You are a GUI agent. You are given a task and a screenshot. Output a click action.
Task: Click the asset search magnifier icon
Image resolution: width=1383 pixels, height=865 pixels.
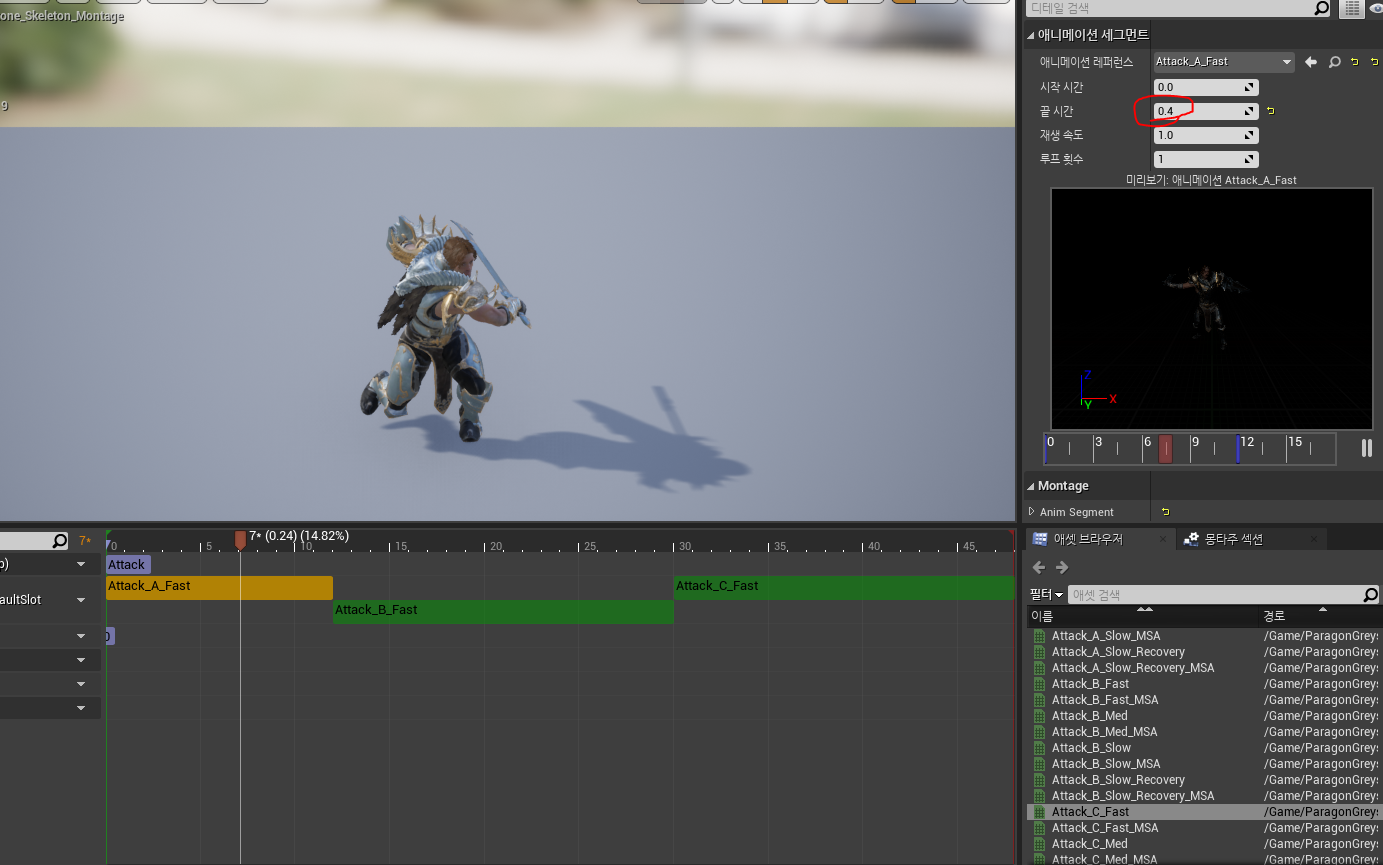tap(1370, 595)
